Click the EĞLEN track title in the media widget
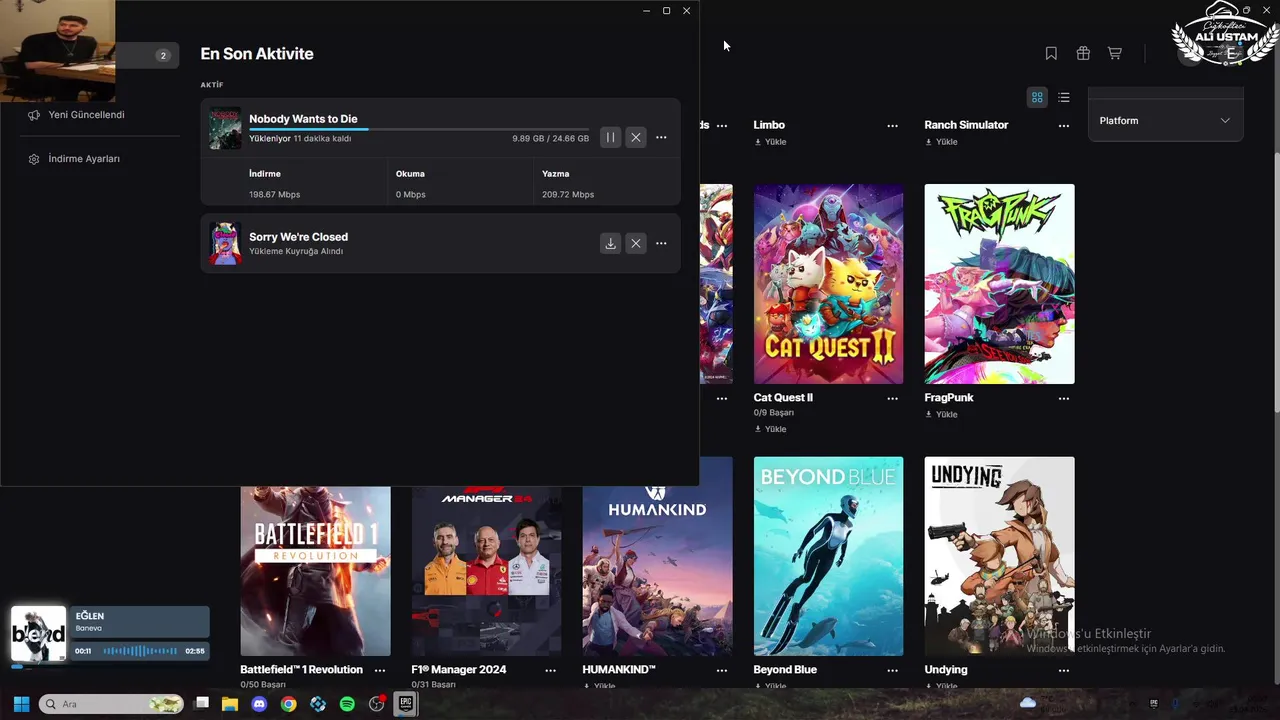1280x720 pixels. 90,616
